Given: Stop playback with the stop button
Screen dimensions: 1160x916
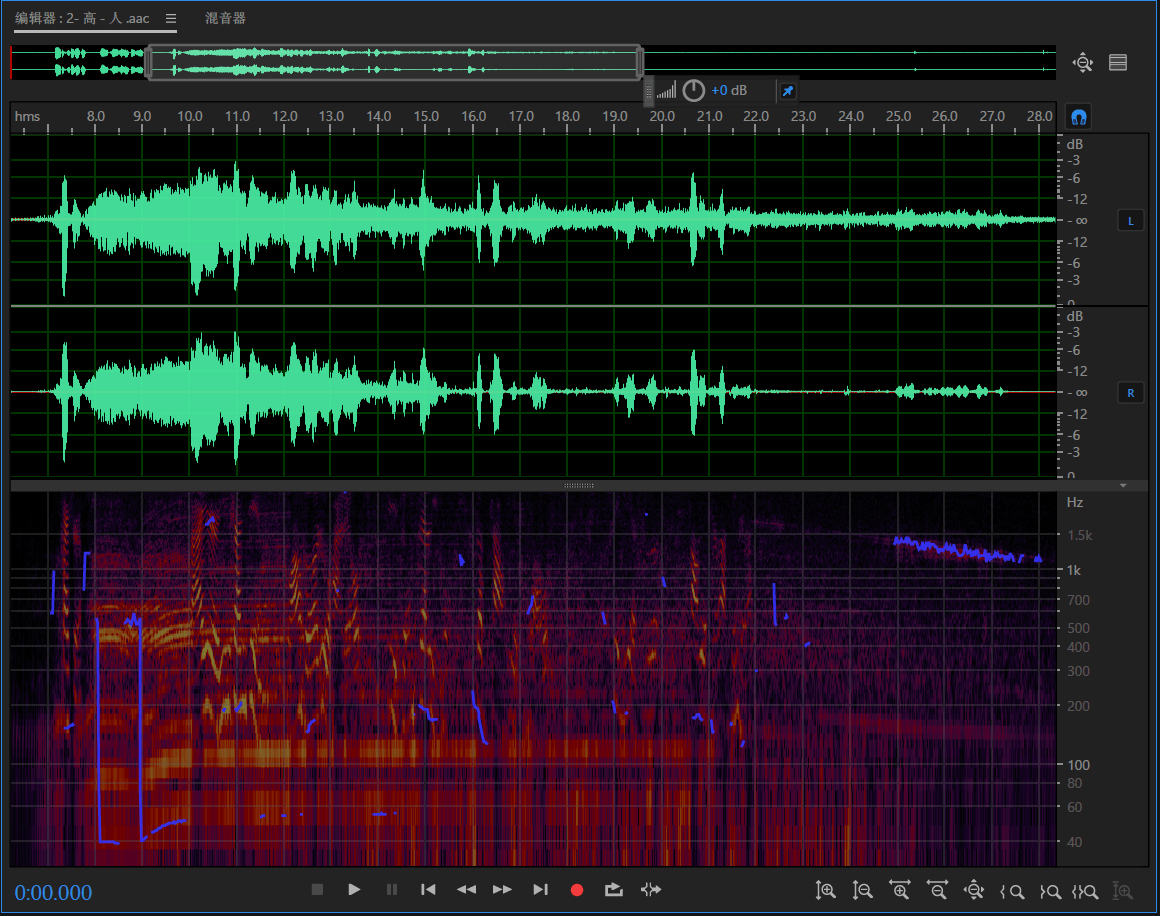Looking at the screenshot, I should [317, 889].
